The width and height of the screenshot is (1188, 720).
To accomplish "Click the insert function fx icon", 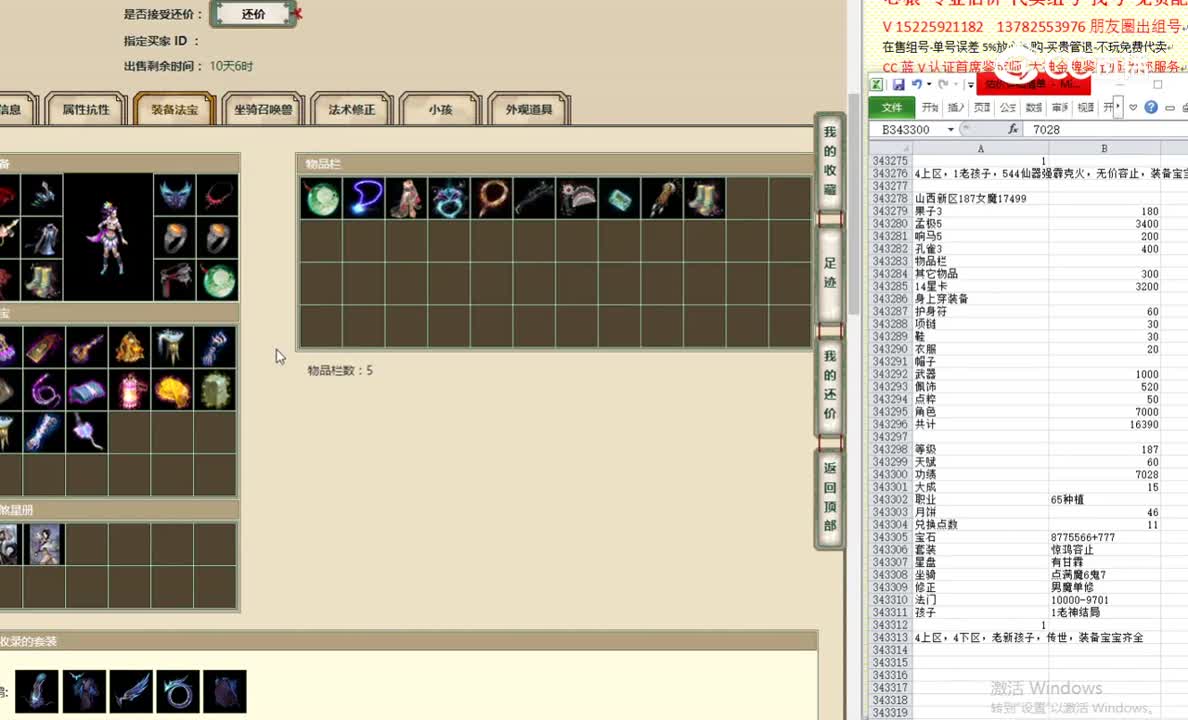I will 1013,130.
